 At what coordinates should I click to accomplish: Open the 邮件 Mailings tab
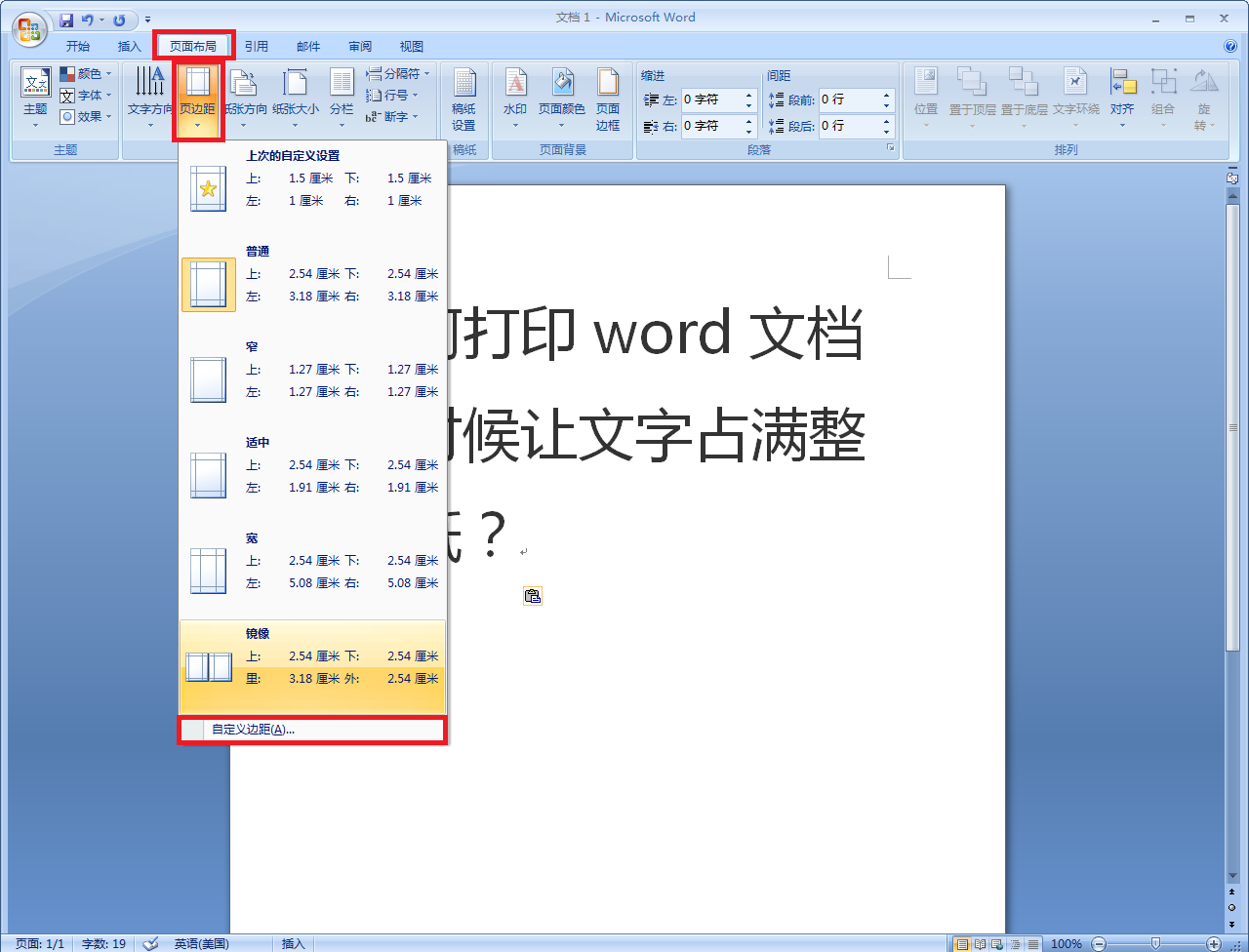click(308, 46)
